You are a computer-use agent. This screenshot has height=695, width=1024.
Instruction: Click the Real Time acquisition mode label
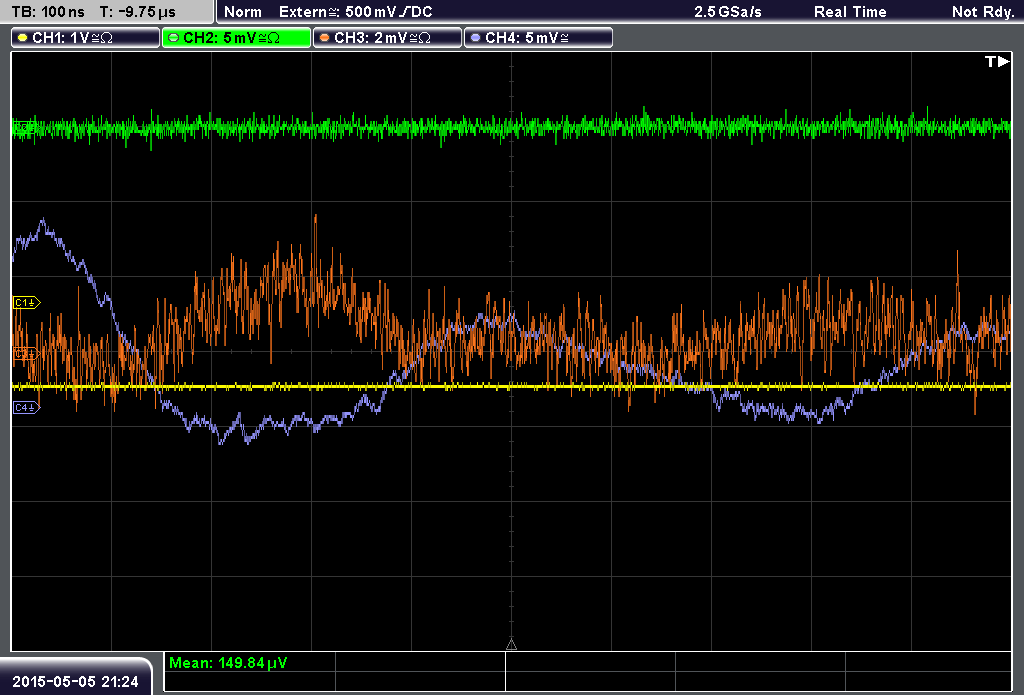[x=850, y=12]
